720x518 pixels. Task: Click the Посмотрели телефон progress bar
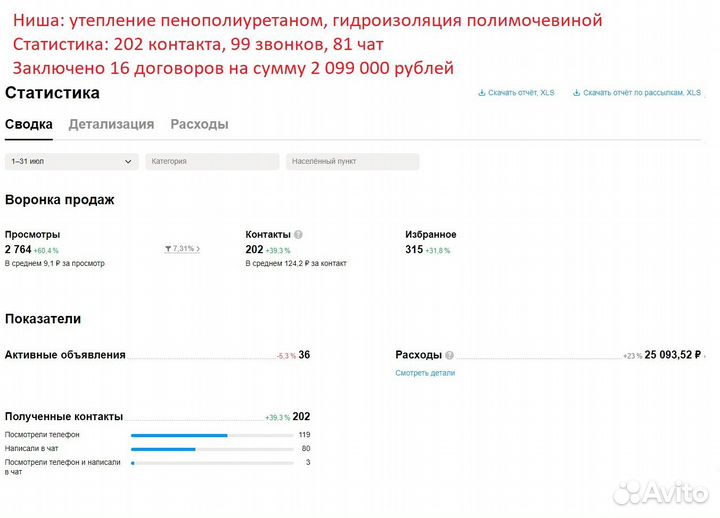click(x=212, y=435)
